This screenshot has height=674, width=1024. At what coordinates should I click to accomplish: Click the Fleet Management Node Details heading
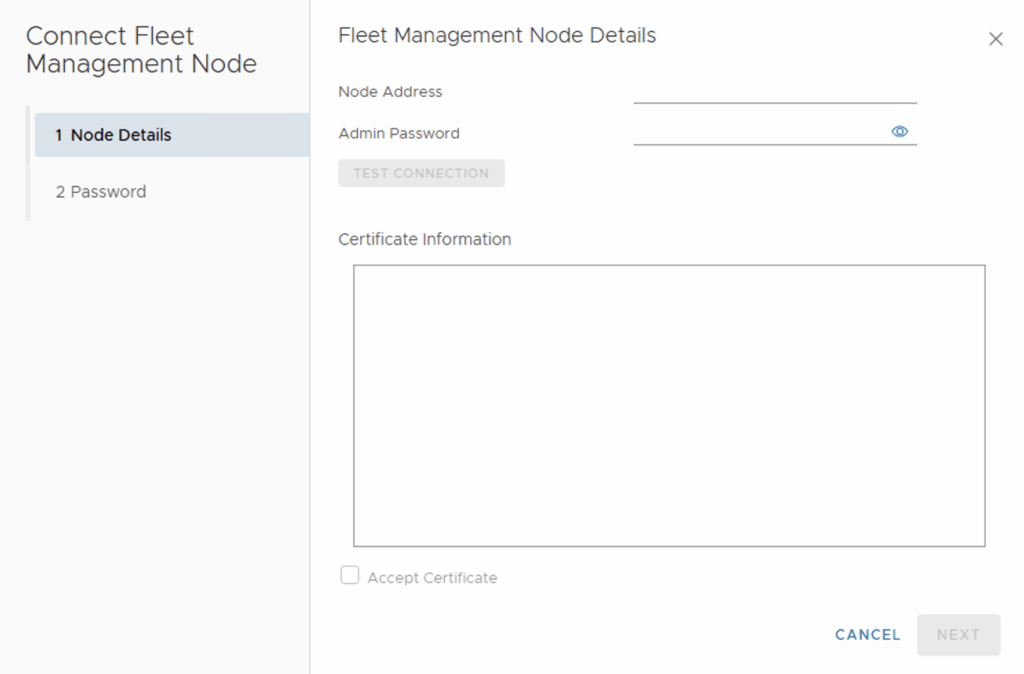(497, 36)
